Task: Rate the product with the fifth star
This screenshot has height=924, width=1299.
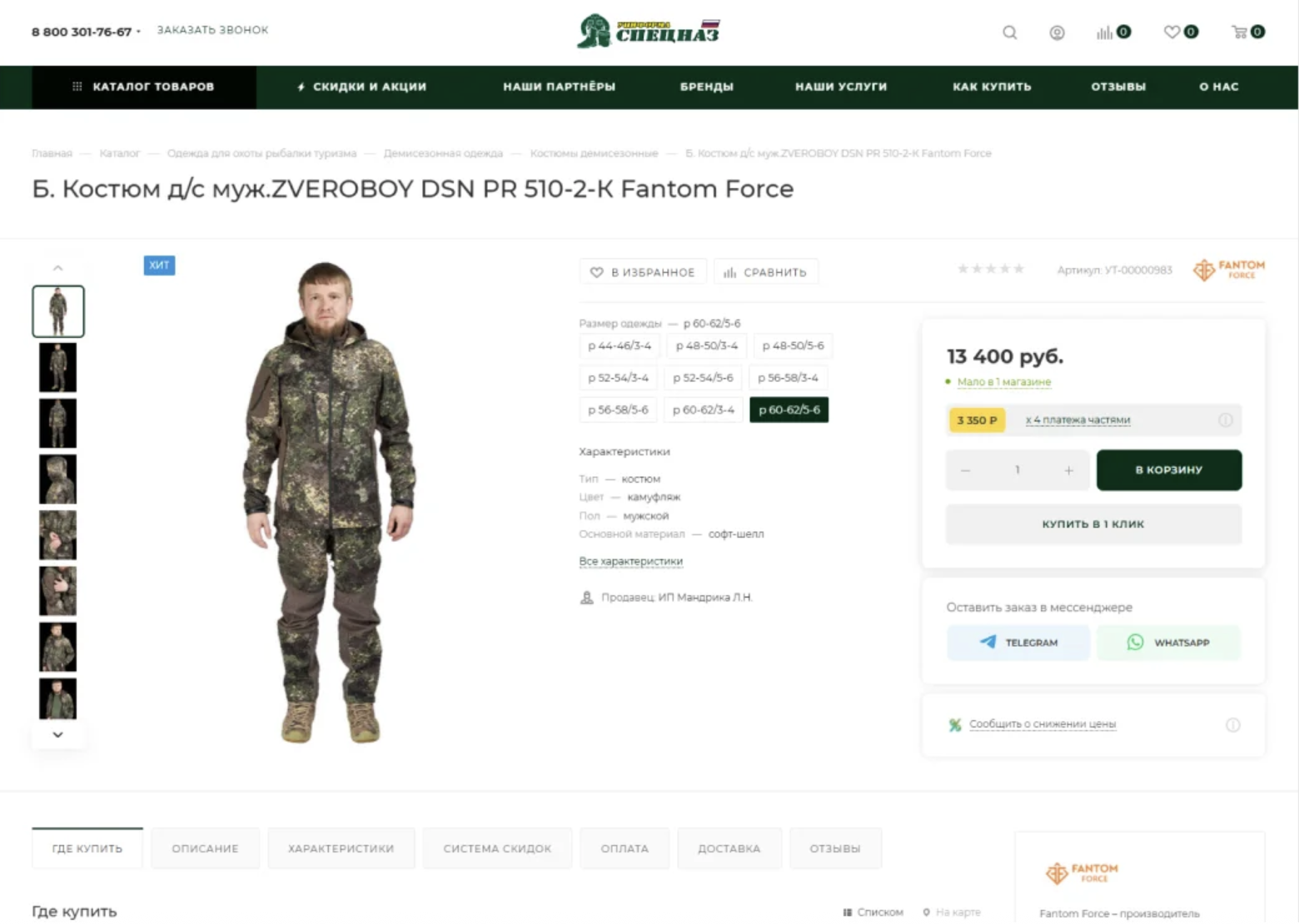Action: coord(1020,269)
